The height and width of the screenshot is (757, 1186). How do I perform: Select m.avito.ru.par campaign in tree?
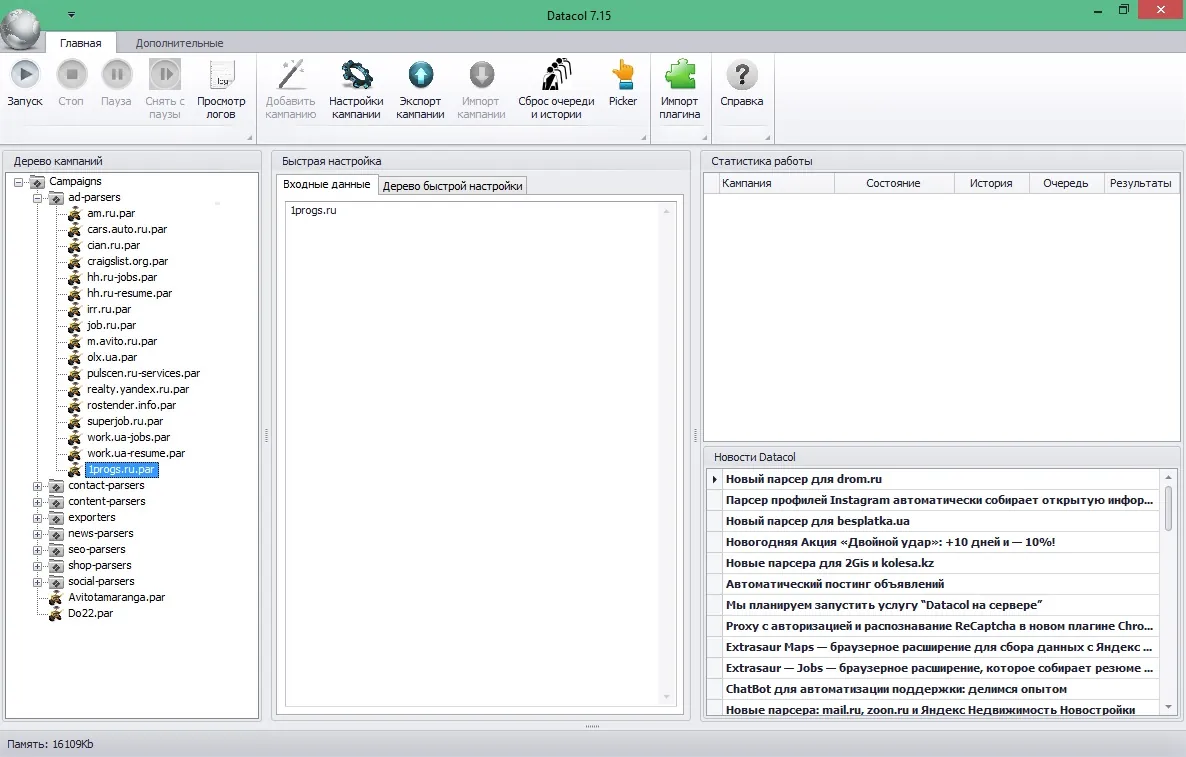click(x=122, y=341)
